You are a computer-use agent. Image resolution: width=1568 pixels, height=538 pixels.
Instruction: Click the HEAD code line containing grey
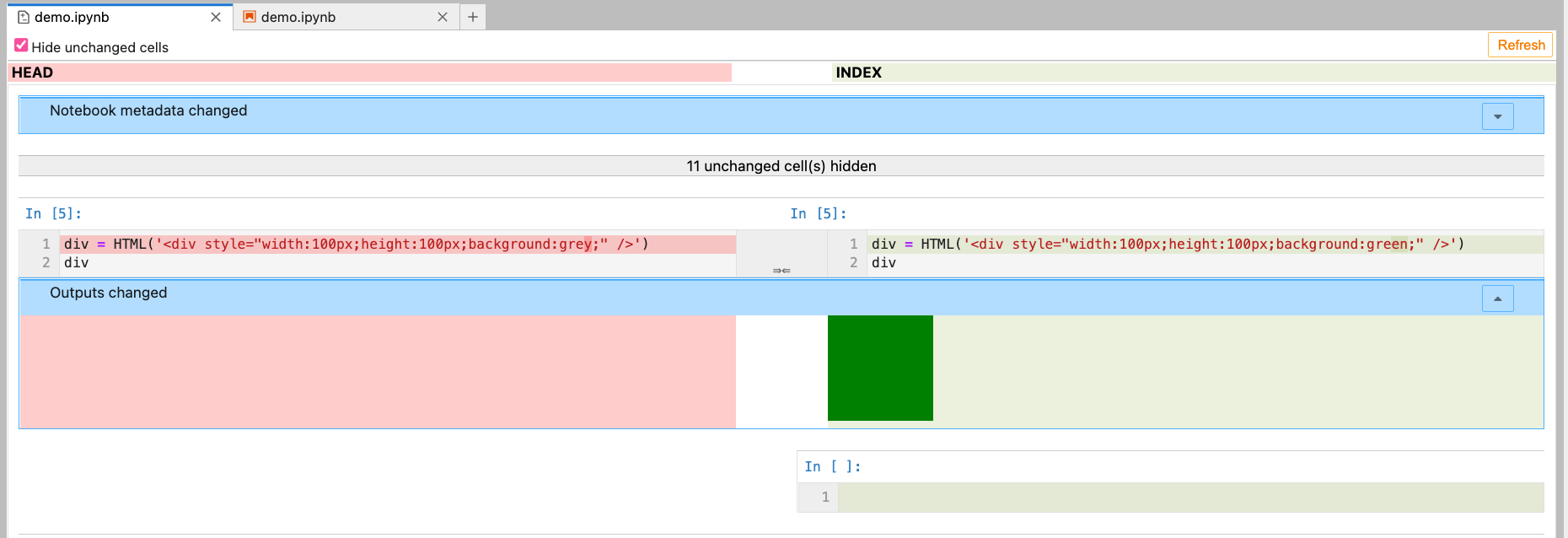click(398, 244)
